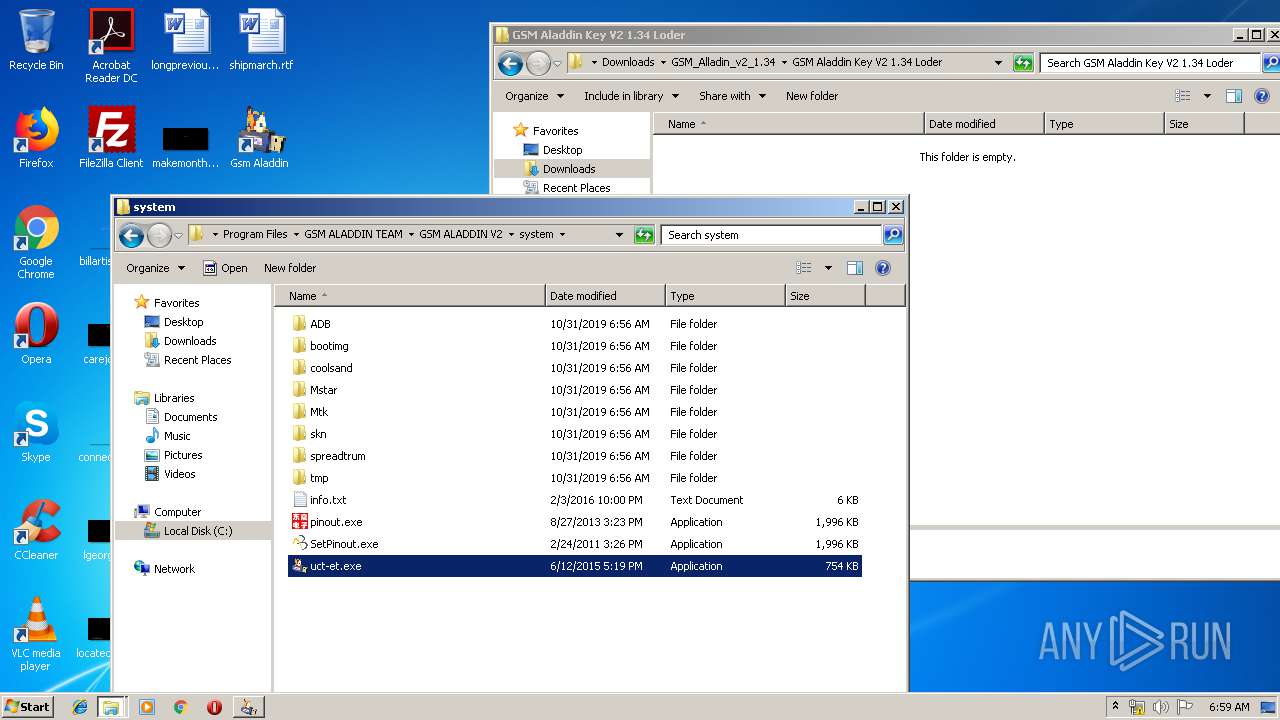The image size is (1280, 720).
Task: Open Organize menu in GSM Aladdin Key window
Action: (534, 96)
